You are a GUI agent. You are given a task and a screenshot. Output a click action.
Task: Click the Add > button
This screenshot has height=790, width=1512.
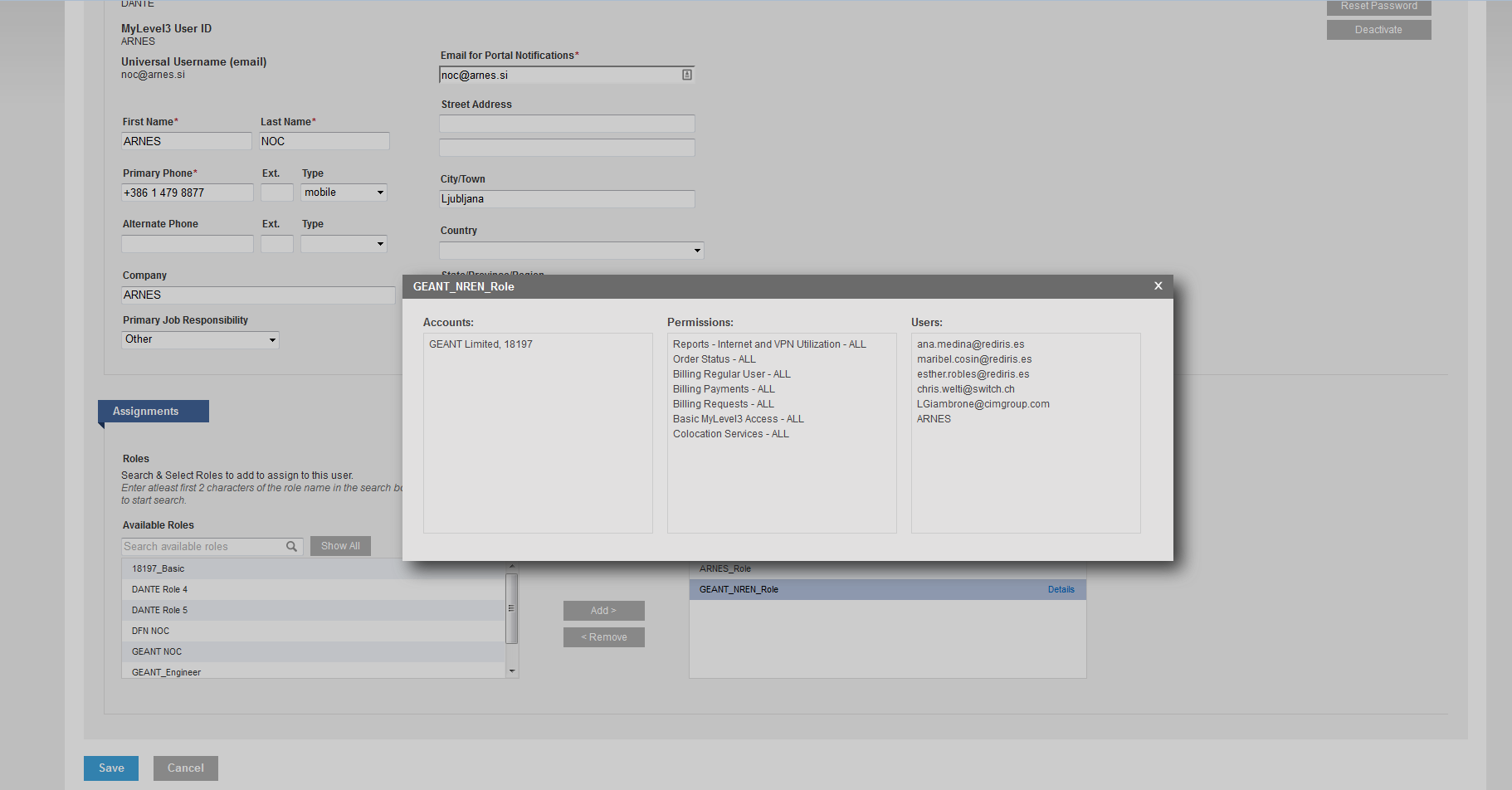pyautogui.click(x=604, y=611)
